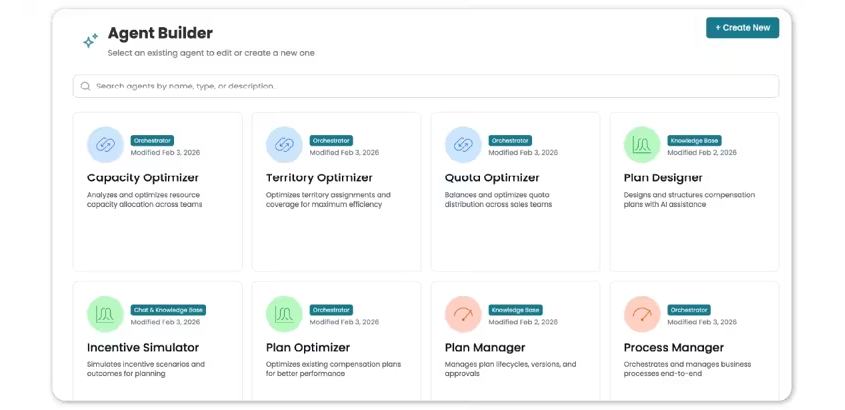Viewport: 845px width, 410px height.
Task: Click description 'Manages plan lifecycles, versions, and approvals'
Action: coord(510,369)
